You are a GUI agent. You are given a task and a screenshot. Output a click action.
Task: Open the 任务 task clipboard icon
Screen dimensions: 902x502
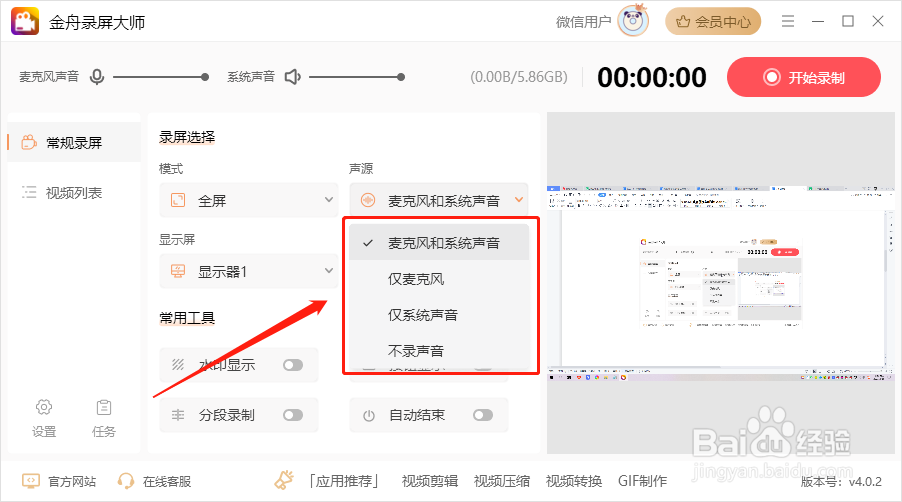click(104, 417)
